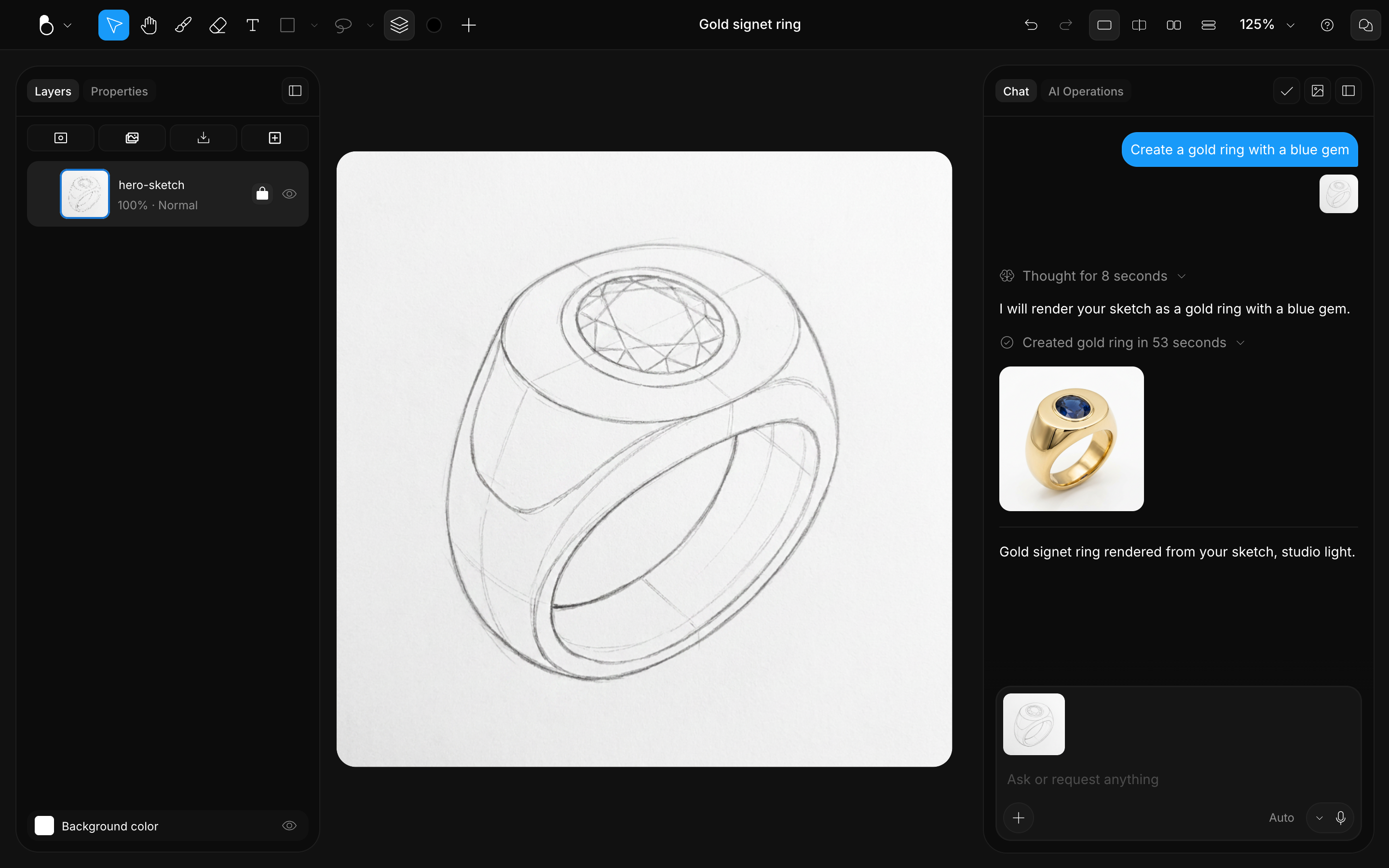Viewport: 1389px width, 868px height.
Task: Add a new layer with plus-box button
Action: point(275,138)
